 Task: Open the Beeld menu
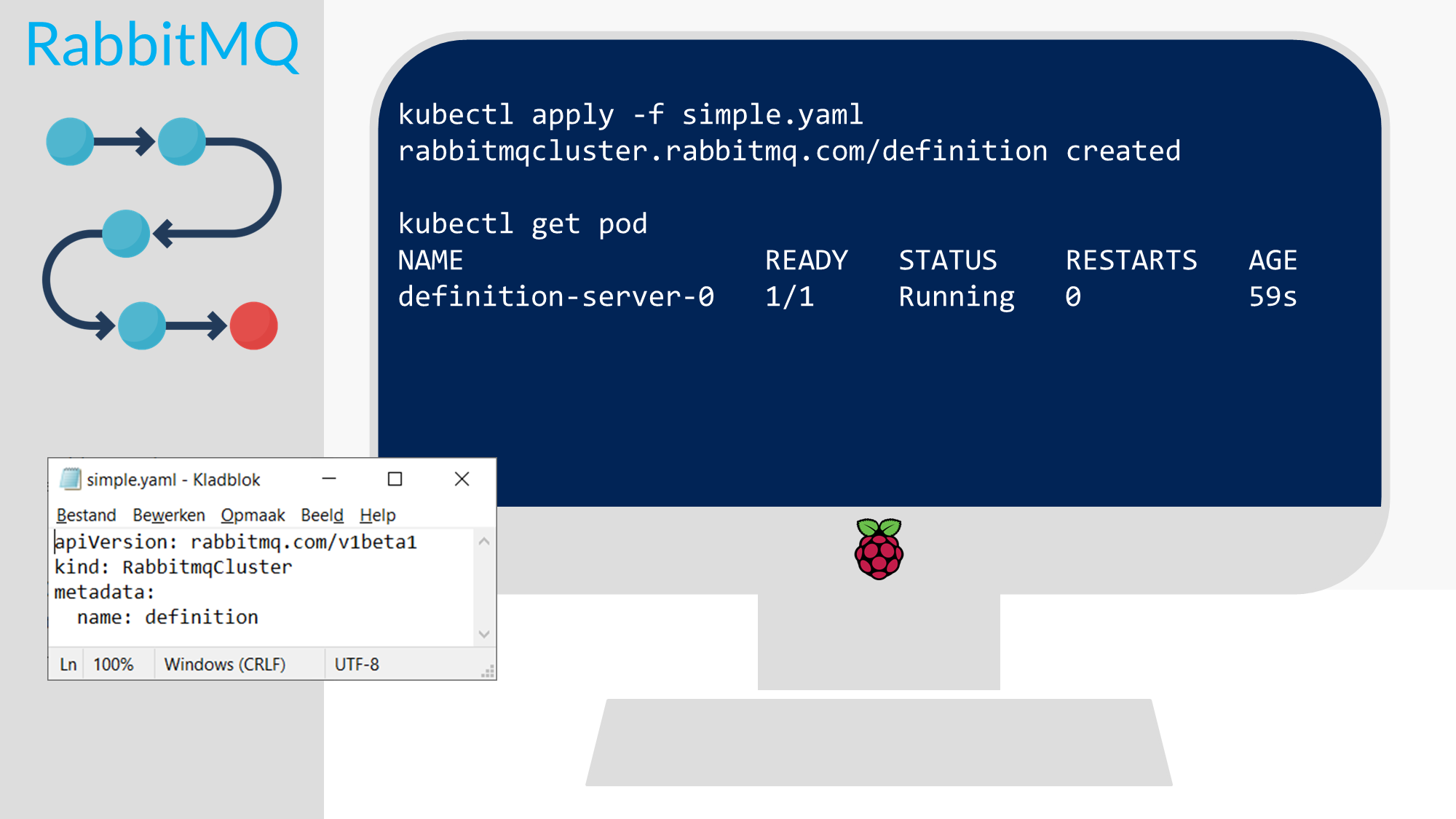(322, 515)
